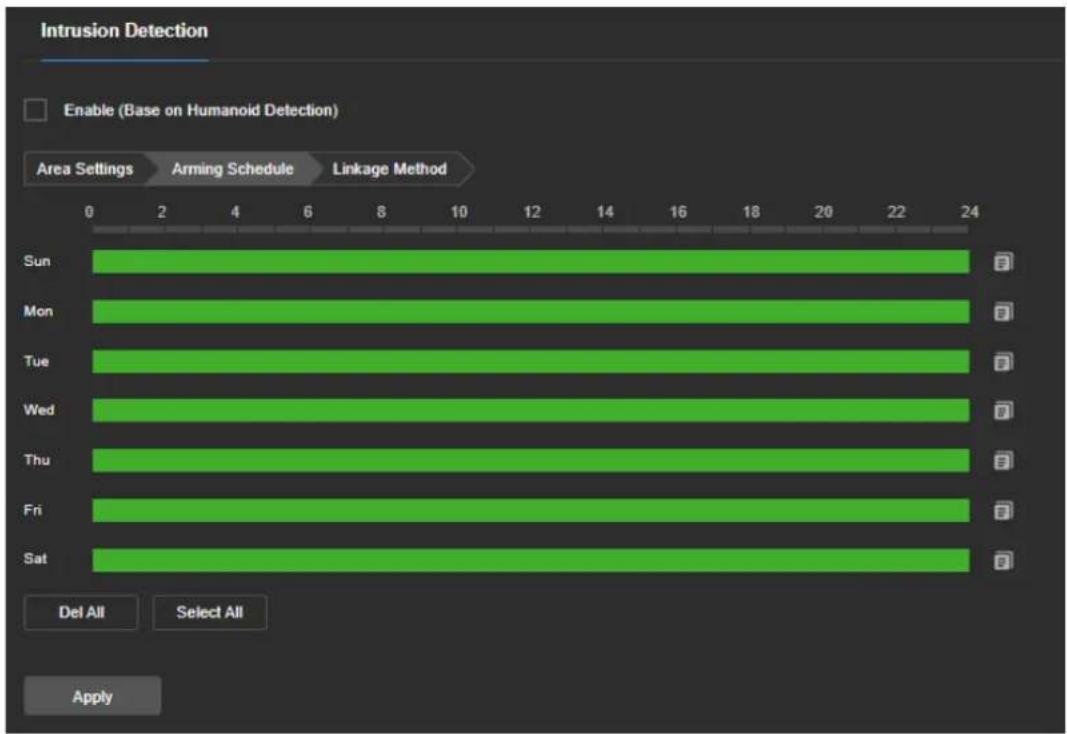Go to the Linkage Method tab
The width and height of the screenshot is (1067, 734).
point(389,169)
